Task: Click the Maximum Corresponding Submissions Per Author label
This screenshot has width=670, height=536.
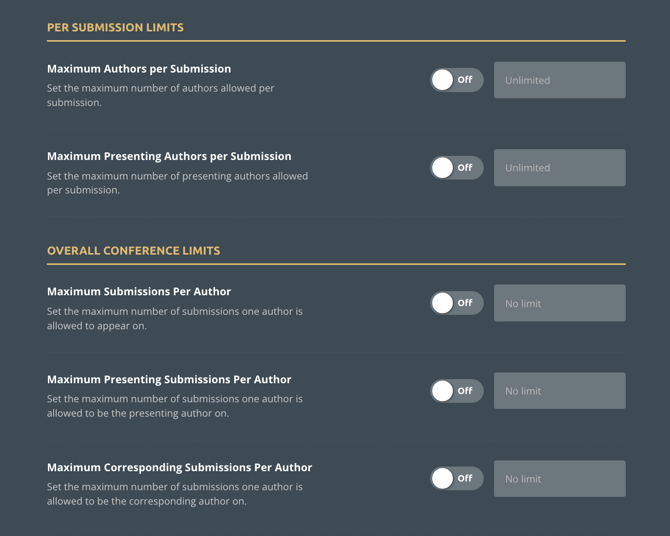Action: point(179,467)
